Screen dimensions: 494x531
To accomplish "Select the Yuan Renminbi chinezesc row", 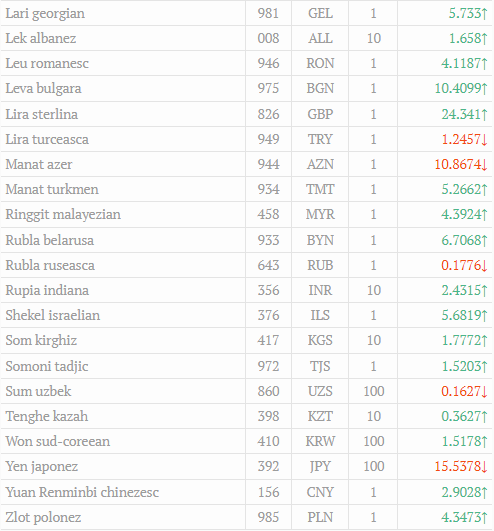I will [246, 492].
